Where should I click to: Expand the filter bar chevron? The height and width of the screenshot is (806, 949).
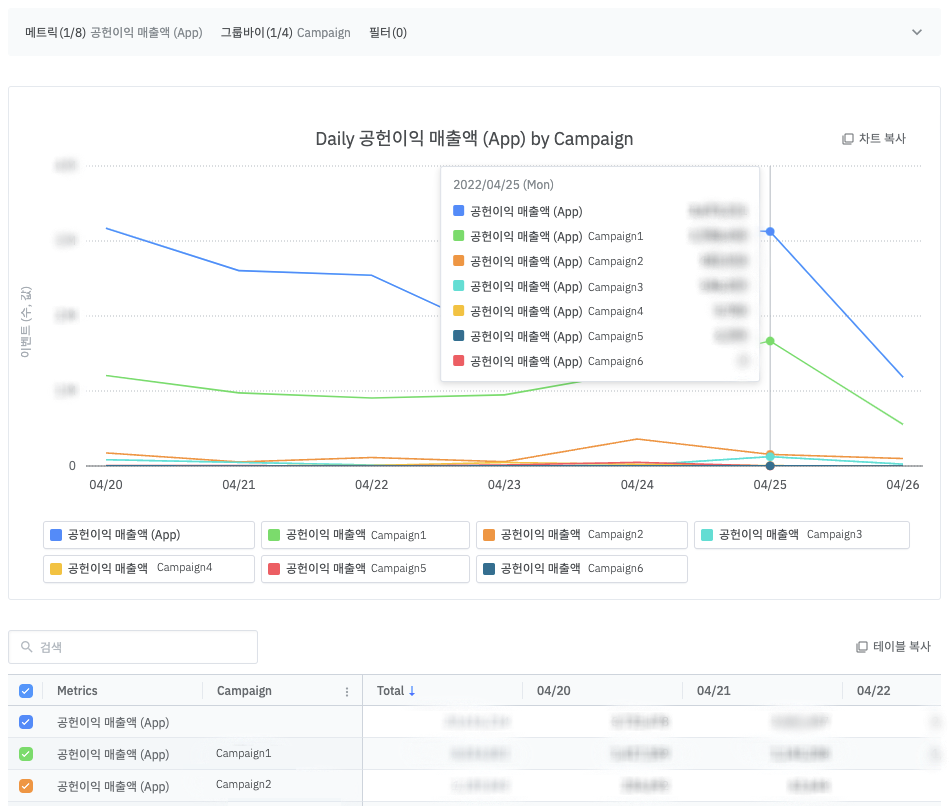(x=917, y=33)
